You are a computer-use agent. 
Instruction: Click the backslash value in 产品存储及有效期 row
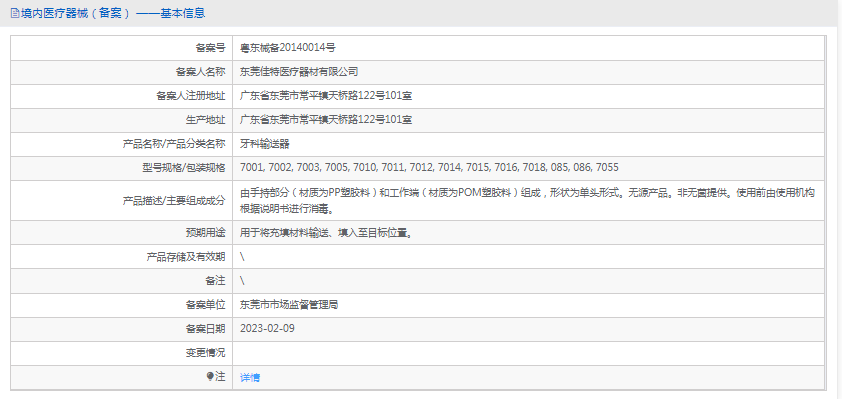242,257
